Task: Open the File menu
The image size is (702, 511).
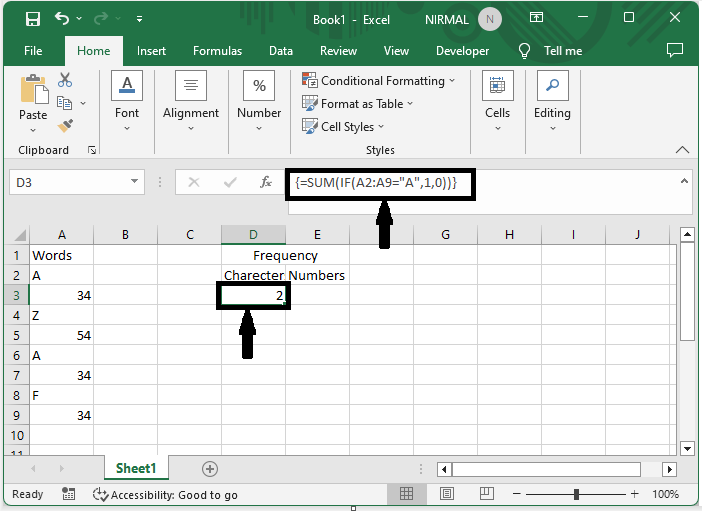Action: 33,51
